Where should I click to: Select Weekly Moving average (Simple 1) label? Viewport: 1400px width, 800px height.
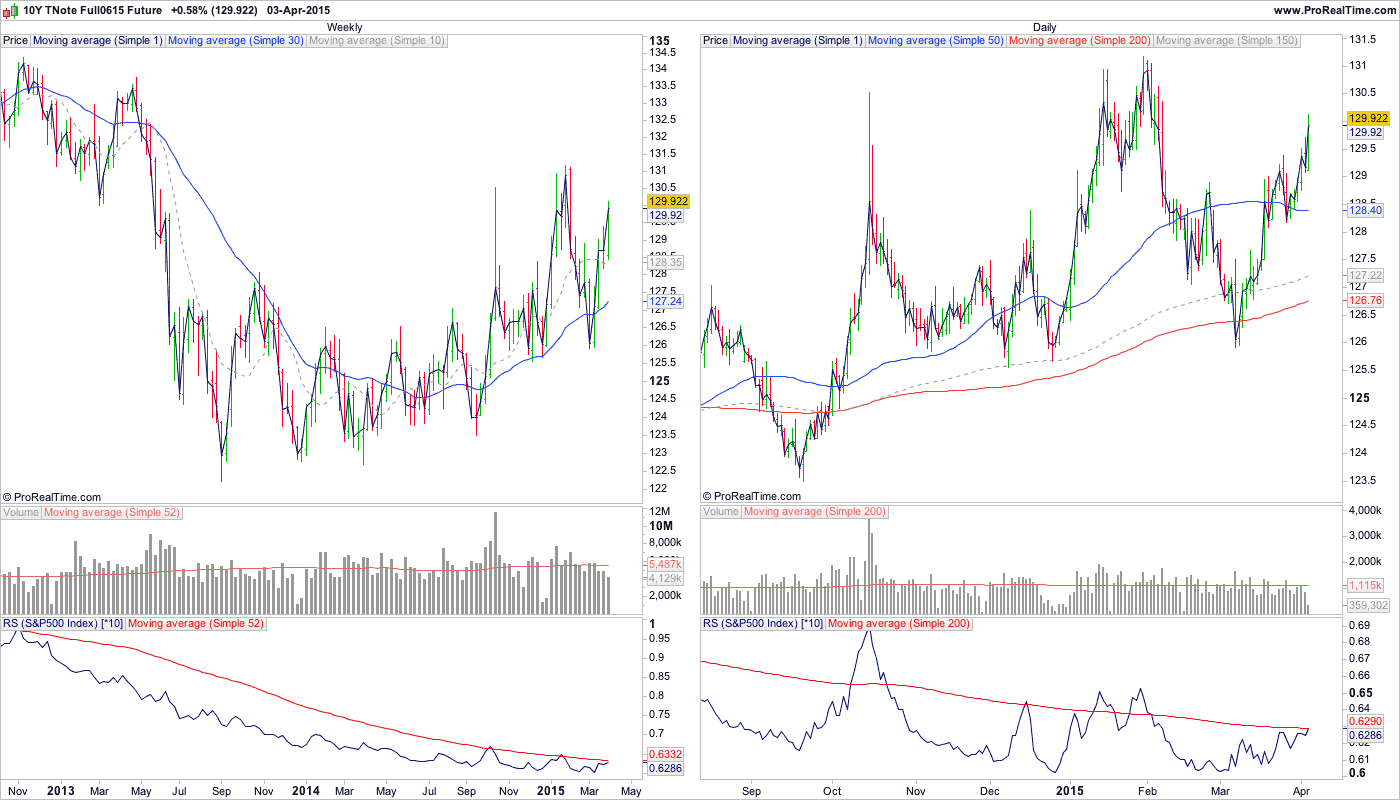(98, 41)
